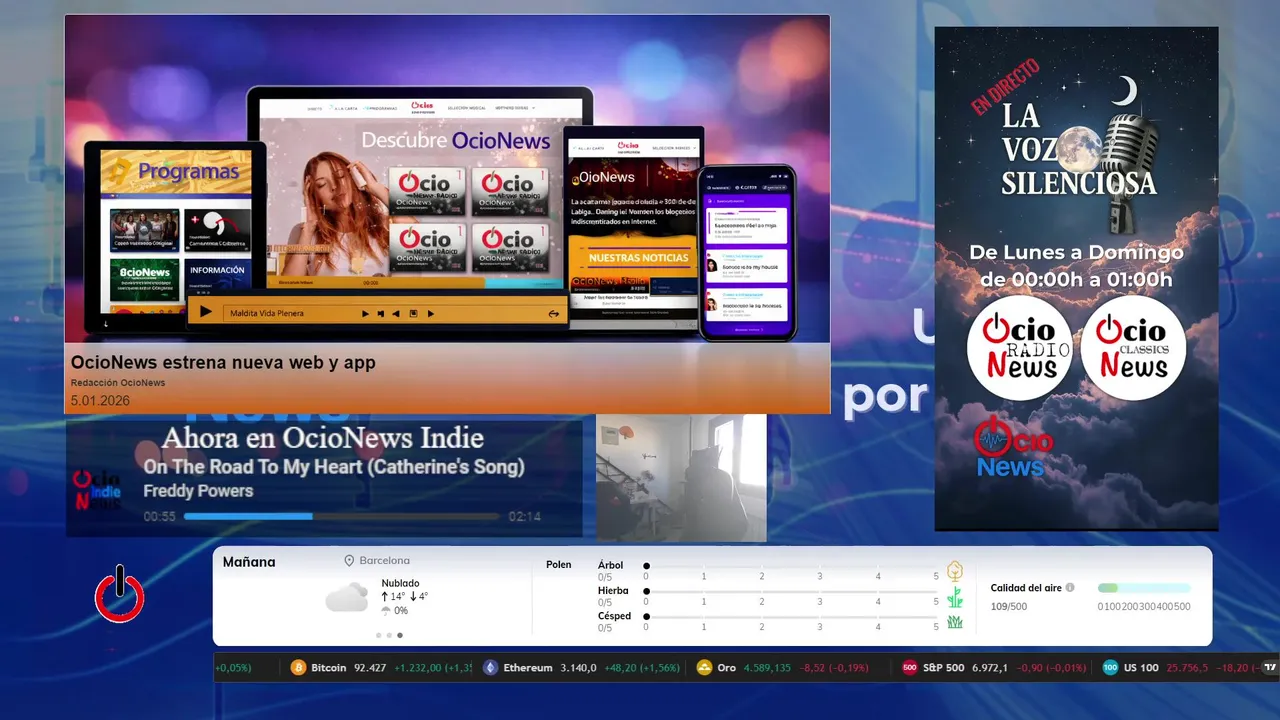
Task: Select the third weather pagination dot
Action: (x=400, y=635)
